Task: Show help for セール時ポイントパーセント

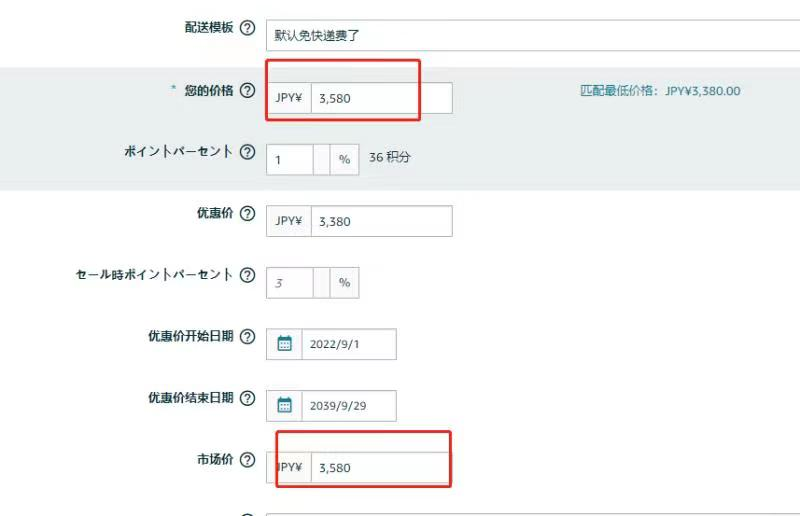Action: point(247,275)
